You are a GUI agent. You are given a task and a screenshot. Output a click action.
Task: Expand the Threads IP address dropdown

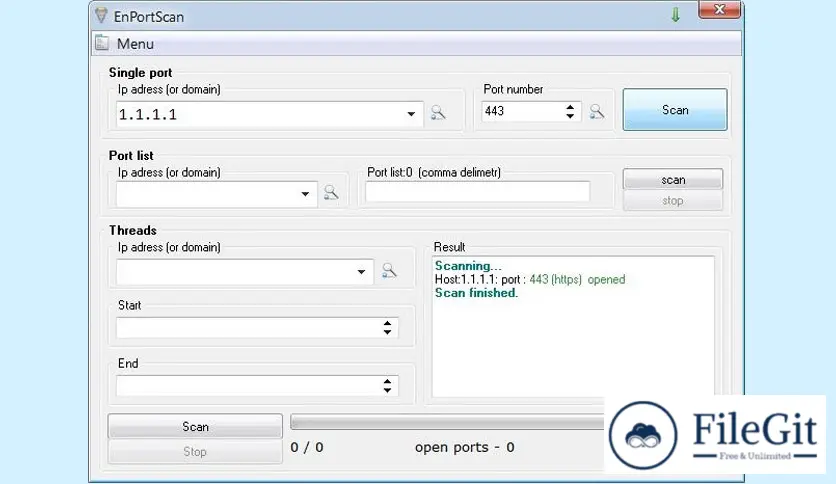[x=361, y=272]
